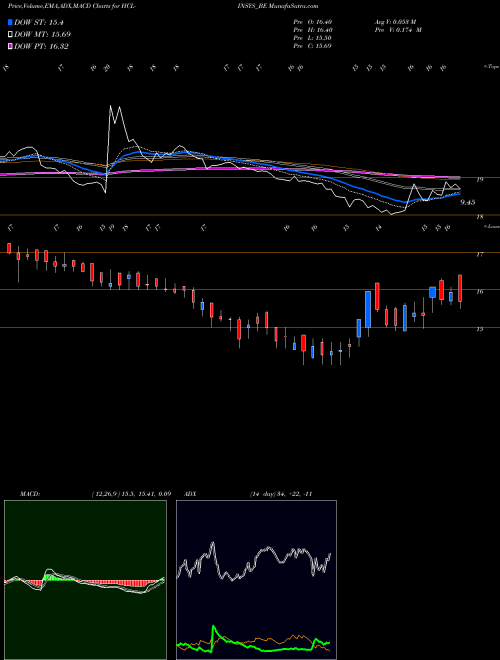Image resolution: width=500 pixels, height=660 pixels.
Task: Click the magenta DOW PT legend swatch
Action: [11, 46]
